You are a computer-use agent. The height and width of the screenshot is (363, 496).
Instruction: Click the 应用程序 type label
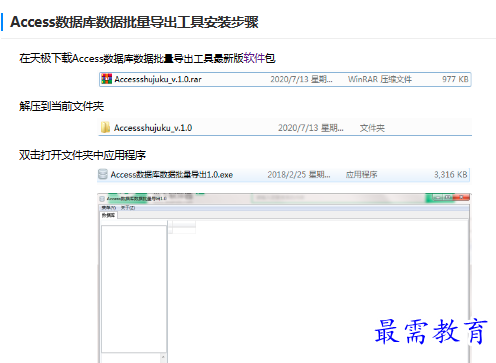tap(361, 175)
